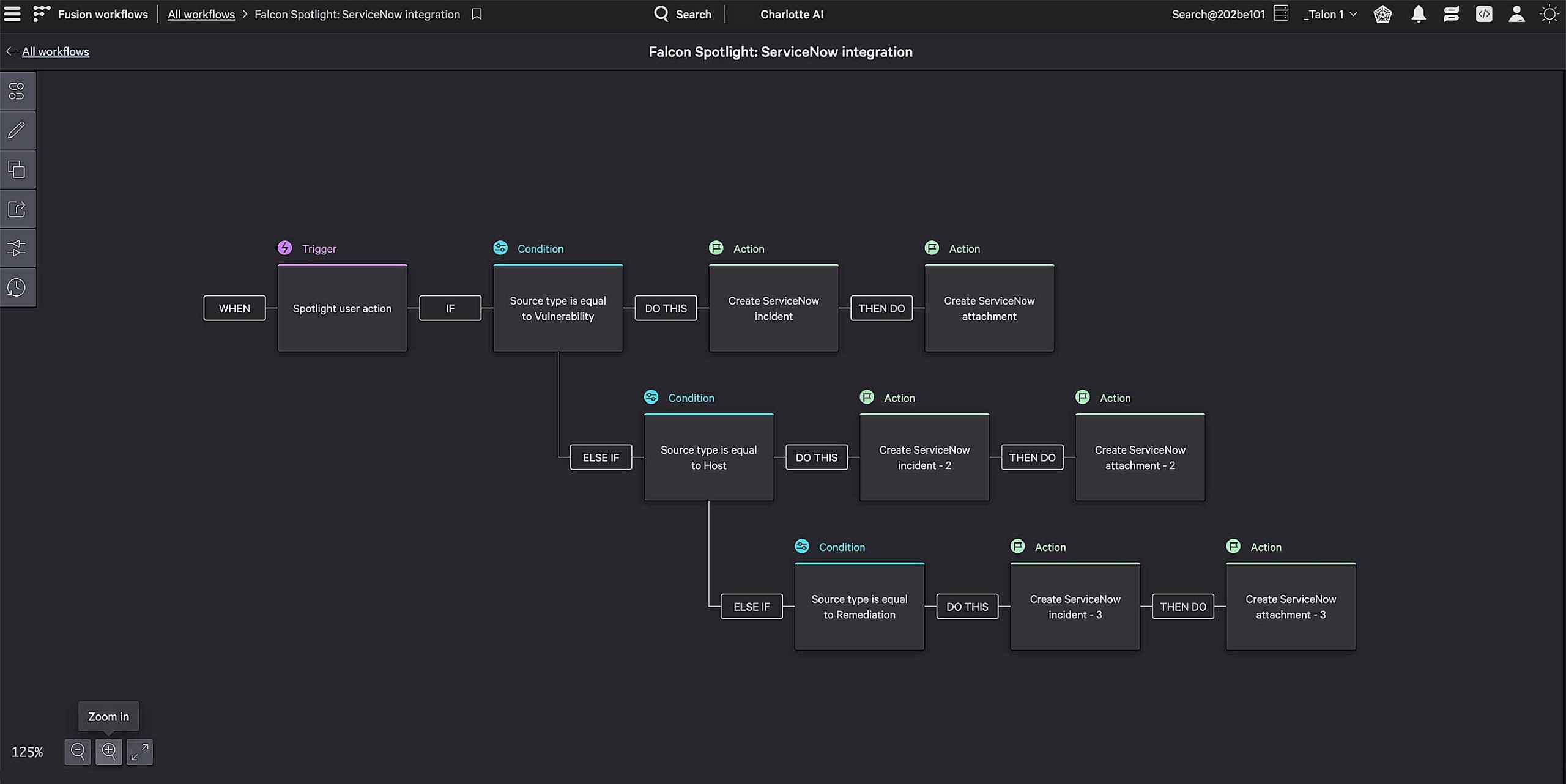
Task: Toggle the light/dark theme sun icon
Action: tap(1549, 14)
